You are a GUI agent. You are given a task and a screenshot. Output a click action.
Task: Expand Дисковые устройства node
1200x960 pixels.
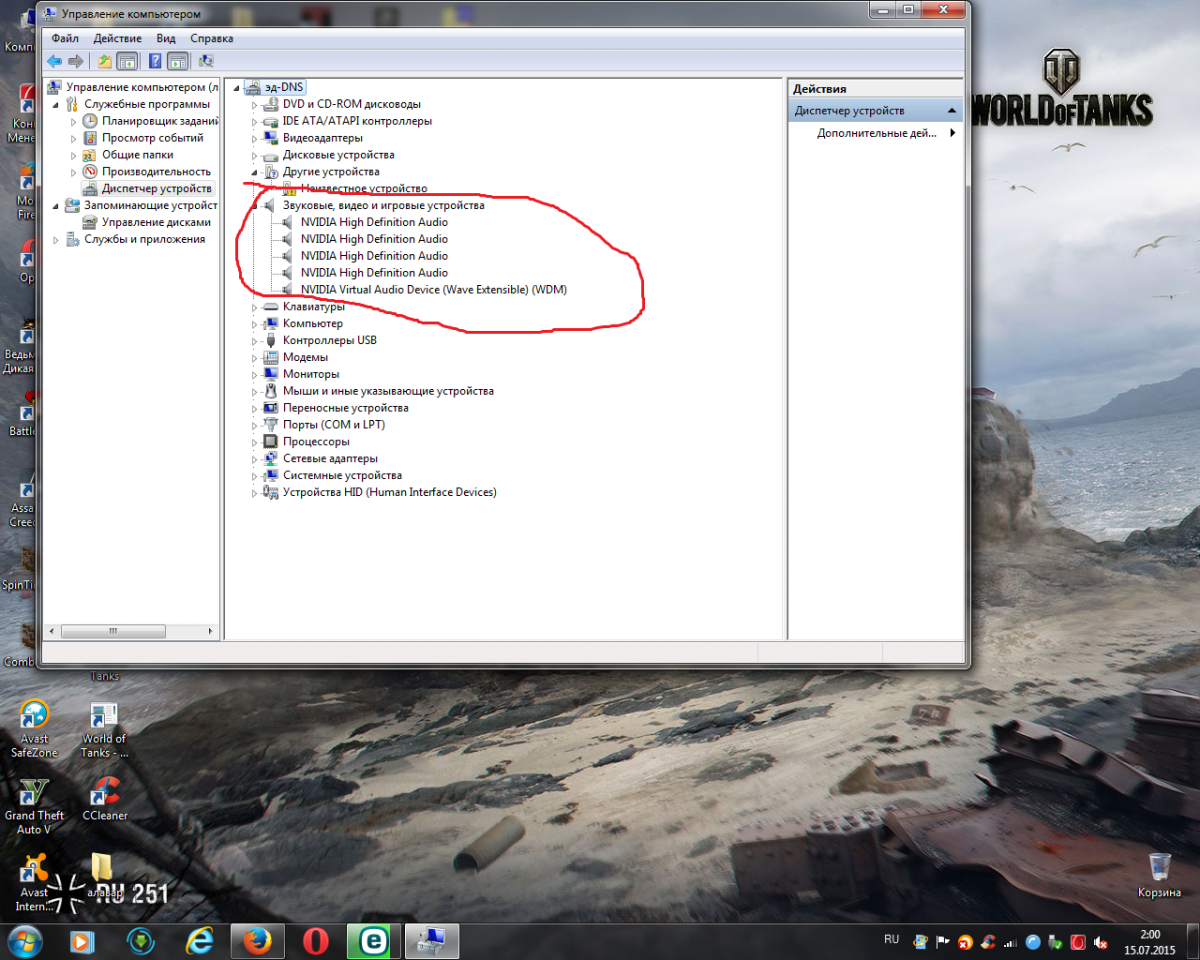coord(254,155)
